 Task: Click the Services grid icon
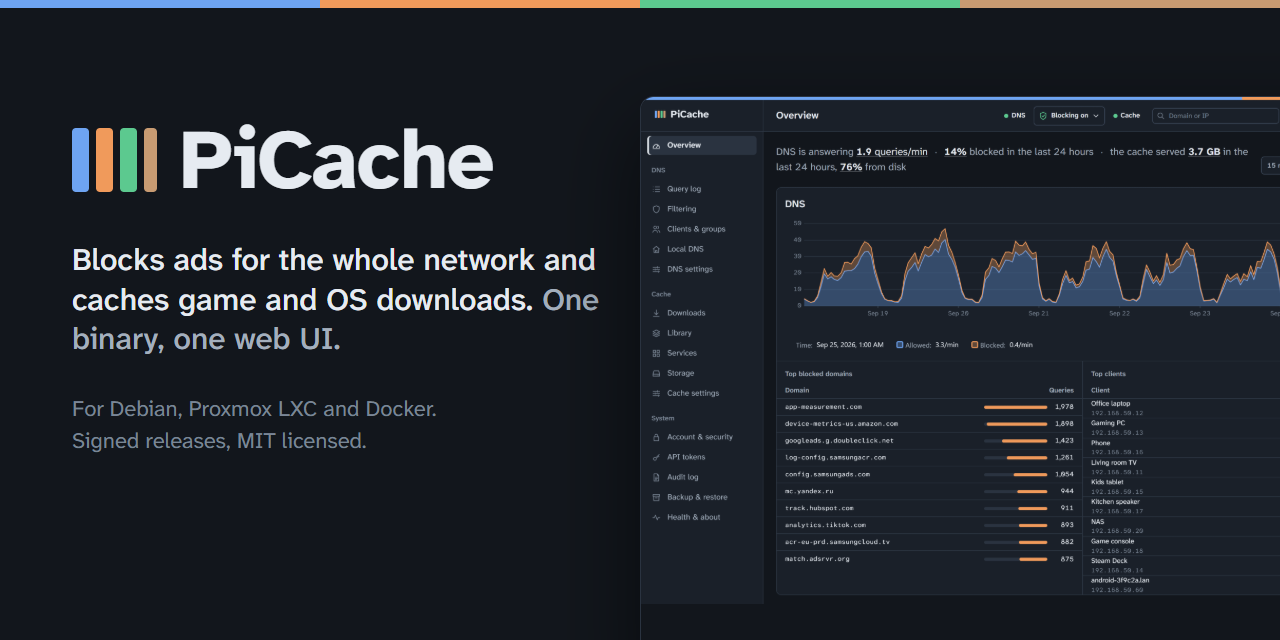coord(656,353)
